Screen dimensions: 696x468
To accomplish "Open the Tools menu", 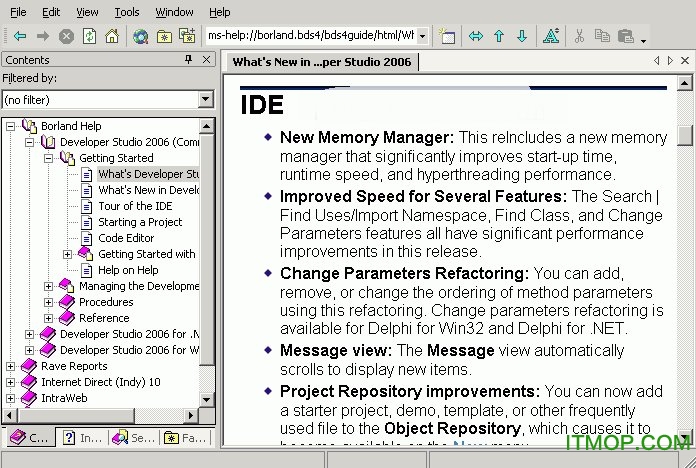I will point(127,12).
